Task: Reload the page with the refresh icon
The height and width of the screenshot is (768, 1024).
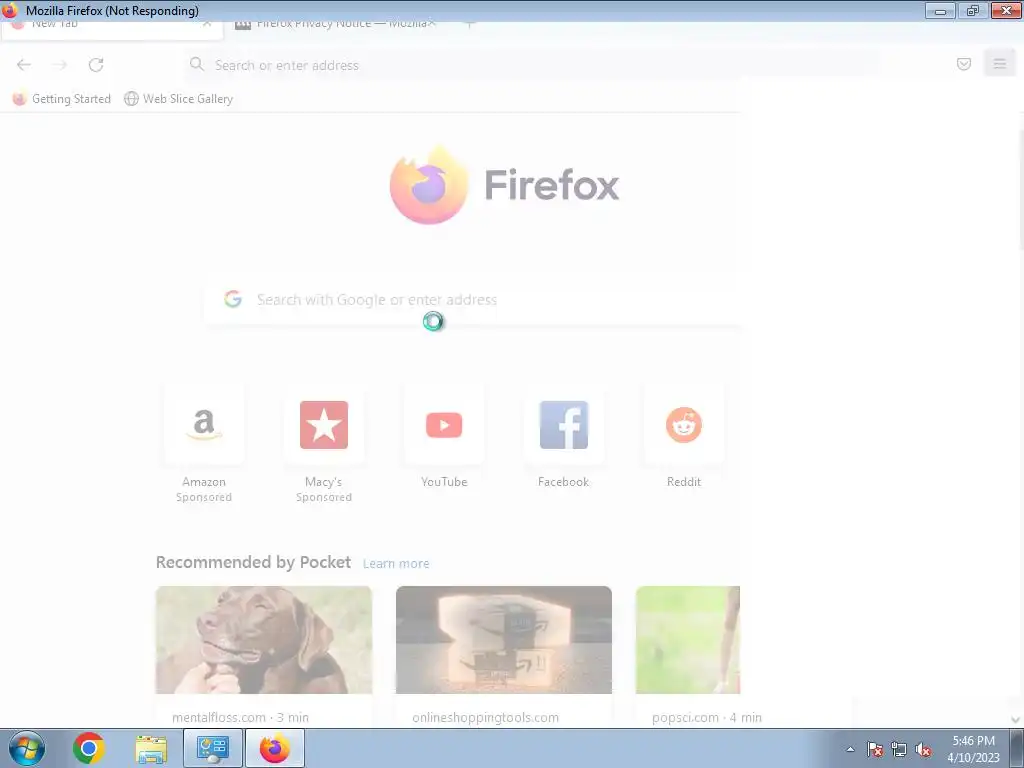Action: [96, 65]
